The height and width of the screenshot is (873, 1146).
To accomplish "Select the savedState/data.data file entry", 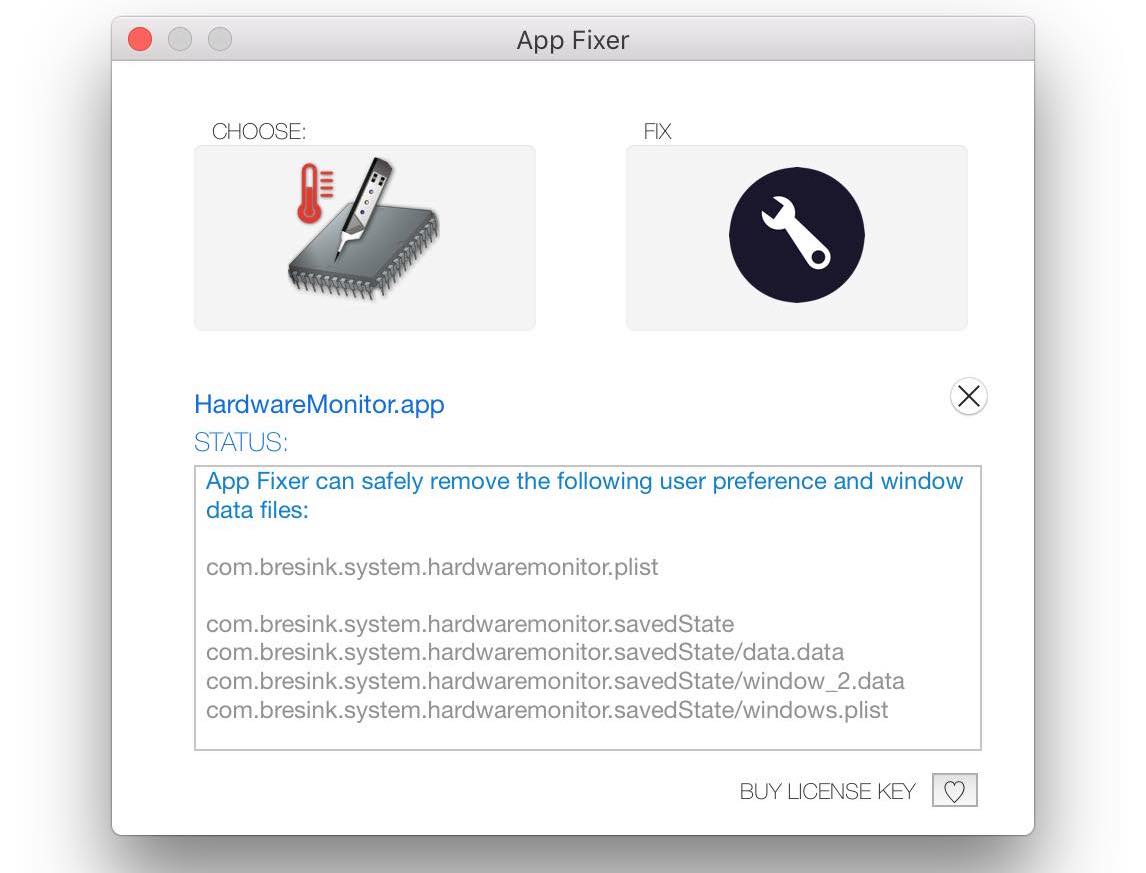I will 523,652.
